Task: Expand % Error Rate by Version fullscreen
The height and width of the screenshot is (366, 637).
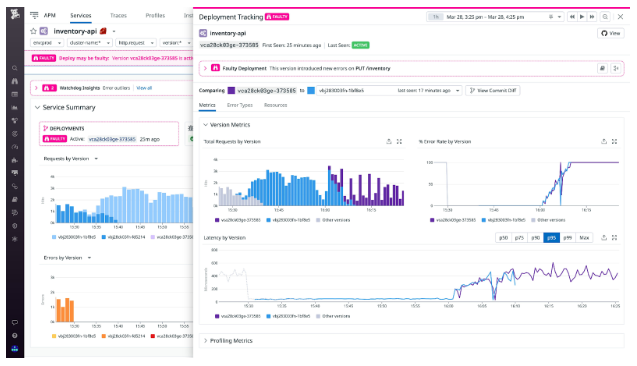Action: pyautogui.click(x=614, y=141)
